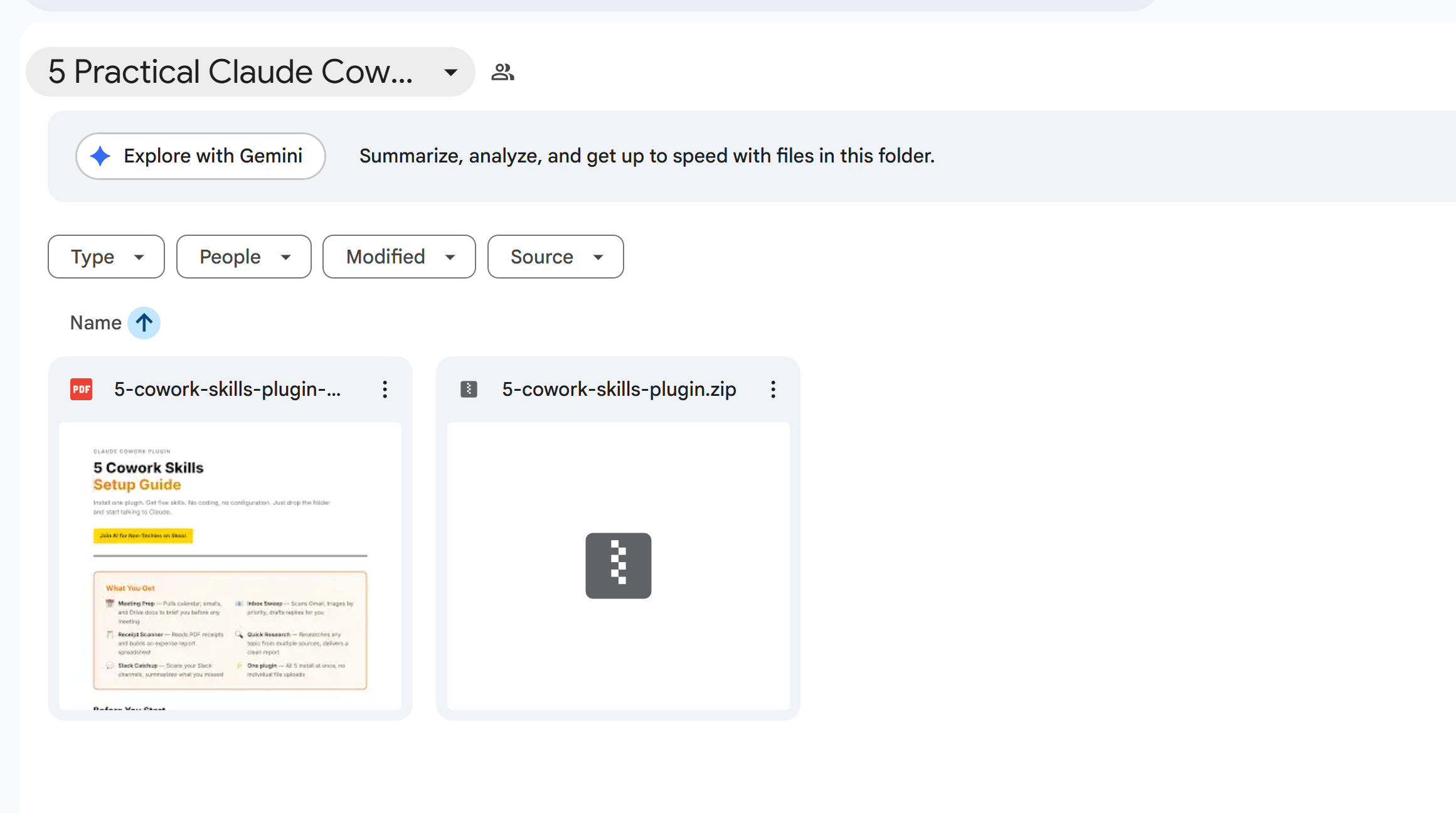This screenshot has width=1456, height=813.
Task: Open sharing via the manage members icon
Action: (502, 72)
